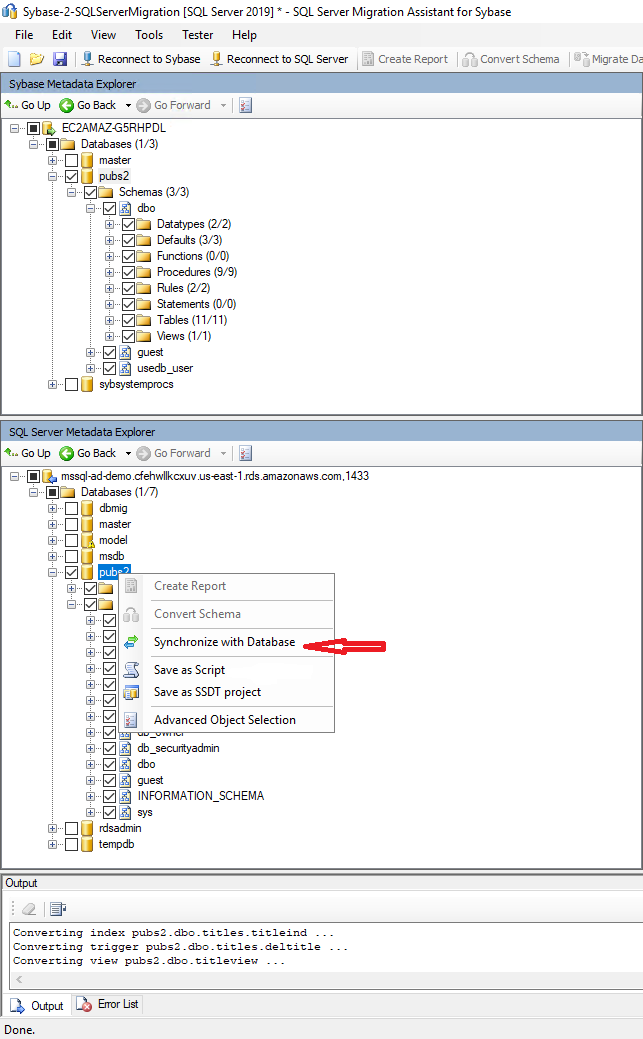
Task: Expand the rdsadmin database node
Action: point(52,828)
